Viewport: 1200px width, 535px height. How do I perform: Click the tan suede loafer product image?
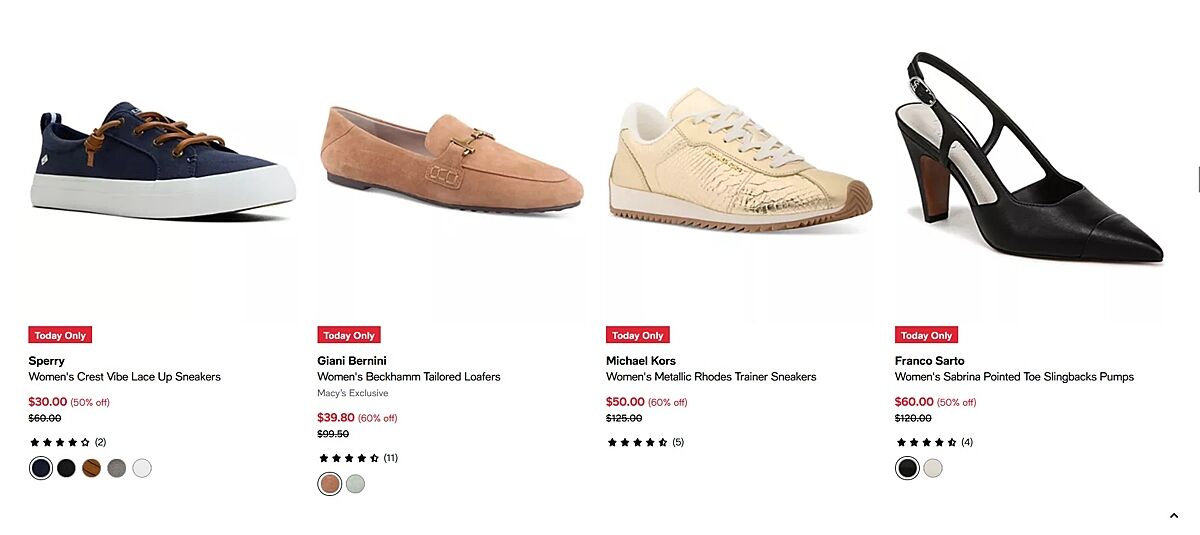point(451,160)
